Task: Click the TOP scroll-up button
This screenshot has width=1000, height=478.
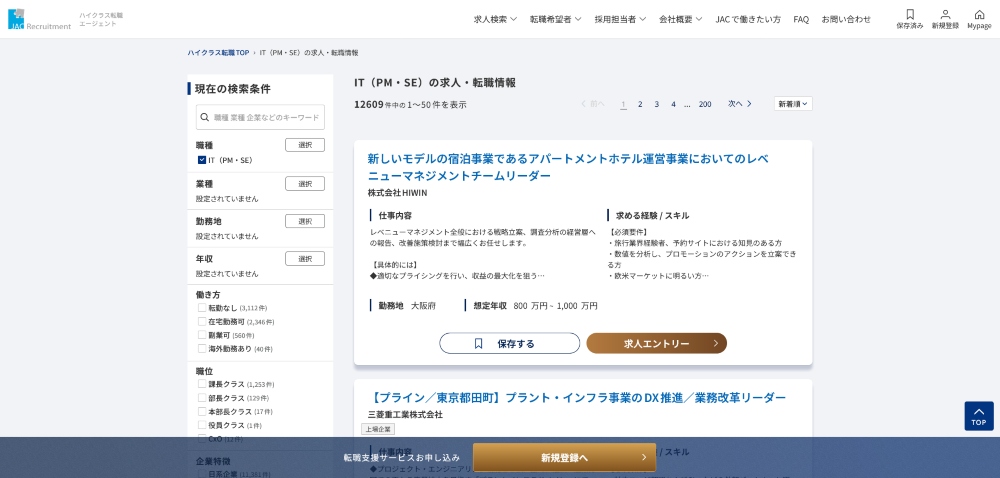Action: [x=979, y=416]
